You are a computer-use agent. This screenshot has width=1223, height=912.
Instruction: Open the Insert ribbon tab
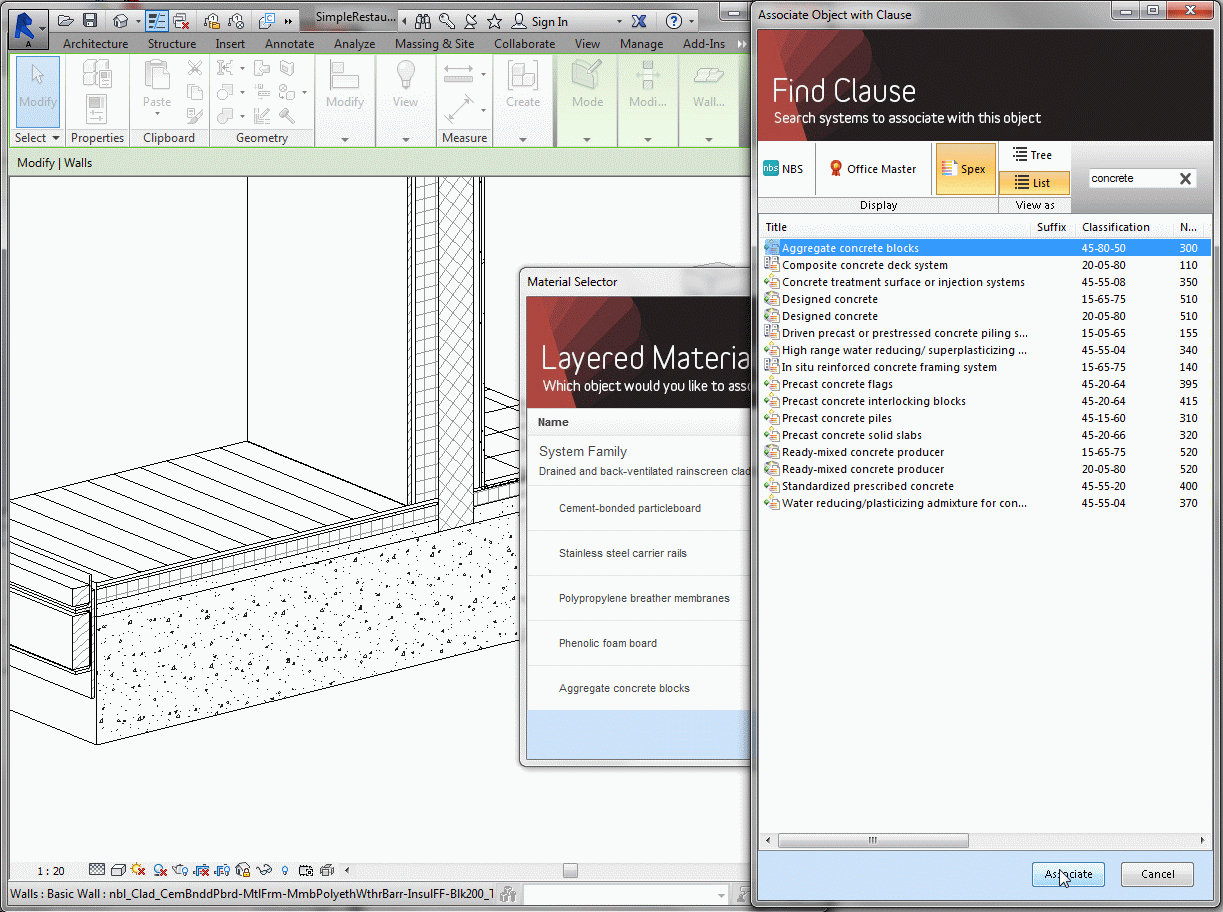click(x=230, y=44)
